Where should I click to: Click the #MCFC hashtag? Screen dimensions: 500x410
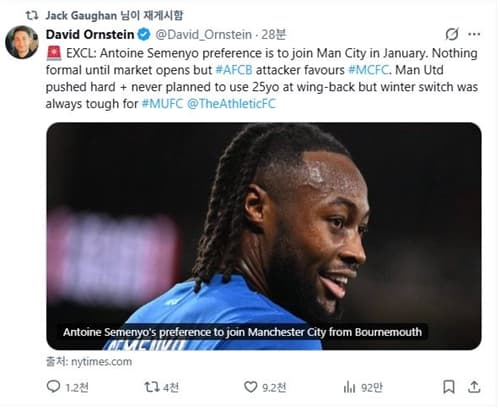click(368, 70)
